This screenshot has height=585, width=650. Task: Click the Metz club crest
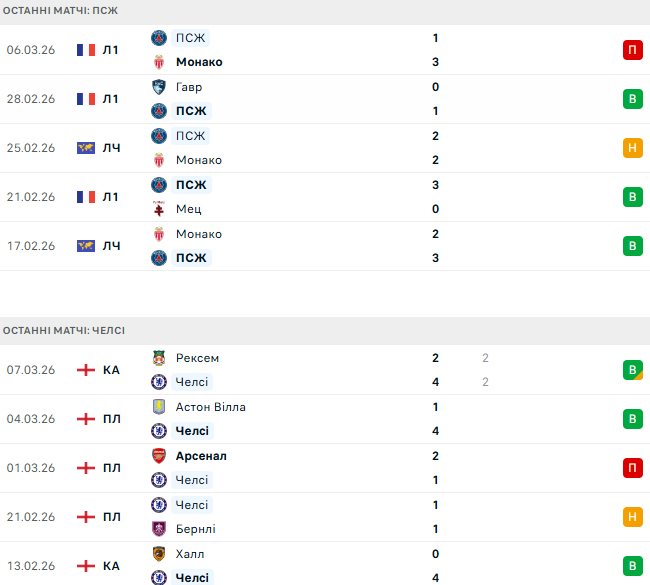pyautogui.click(x=158, y=209)
